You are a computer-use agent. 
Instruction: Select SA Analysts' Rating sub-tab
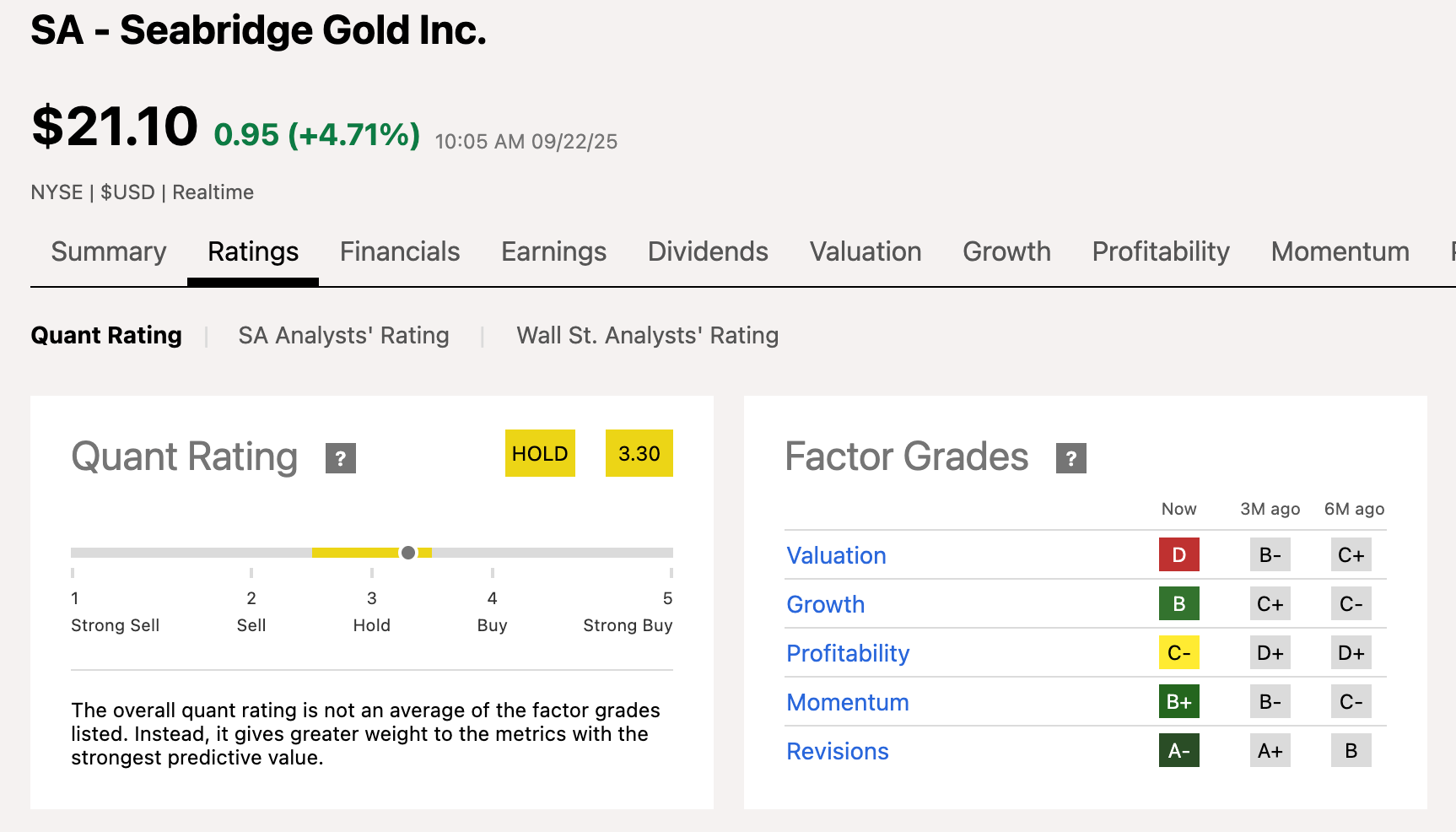point(343,336)
